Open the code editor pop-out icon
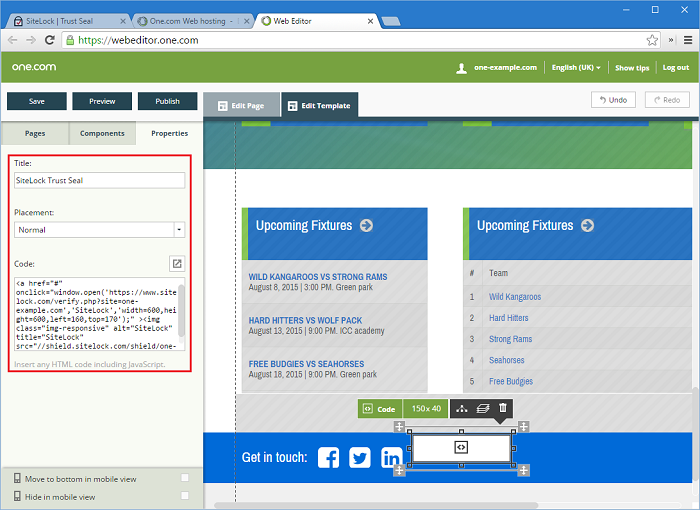 [x=177, y=263]
